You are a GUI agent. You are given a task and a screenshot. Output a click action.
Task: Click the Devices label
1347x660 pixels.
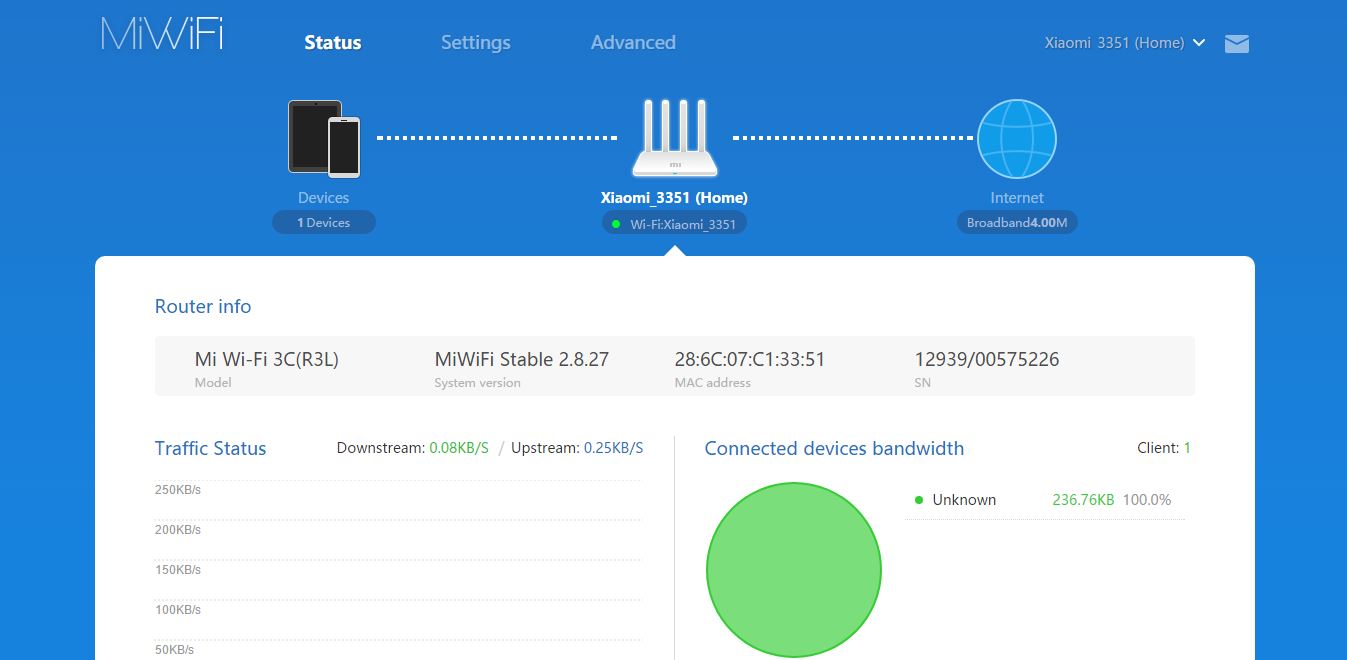[x=324, y=198]
